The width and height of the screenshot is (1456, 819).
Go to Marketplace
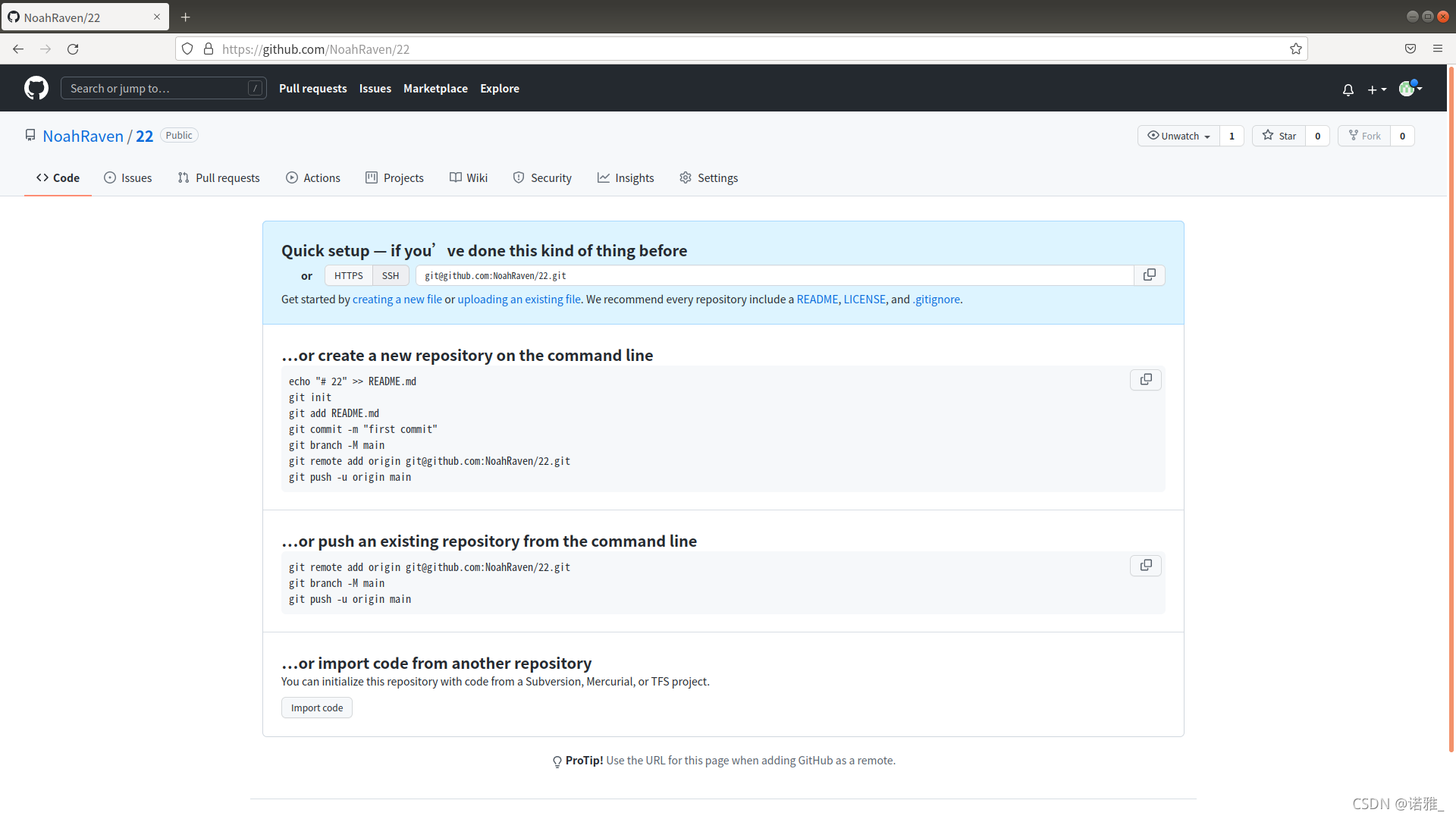(x=435, y=89)
